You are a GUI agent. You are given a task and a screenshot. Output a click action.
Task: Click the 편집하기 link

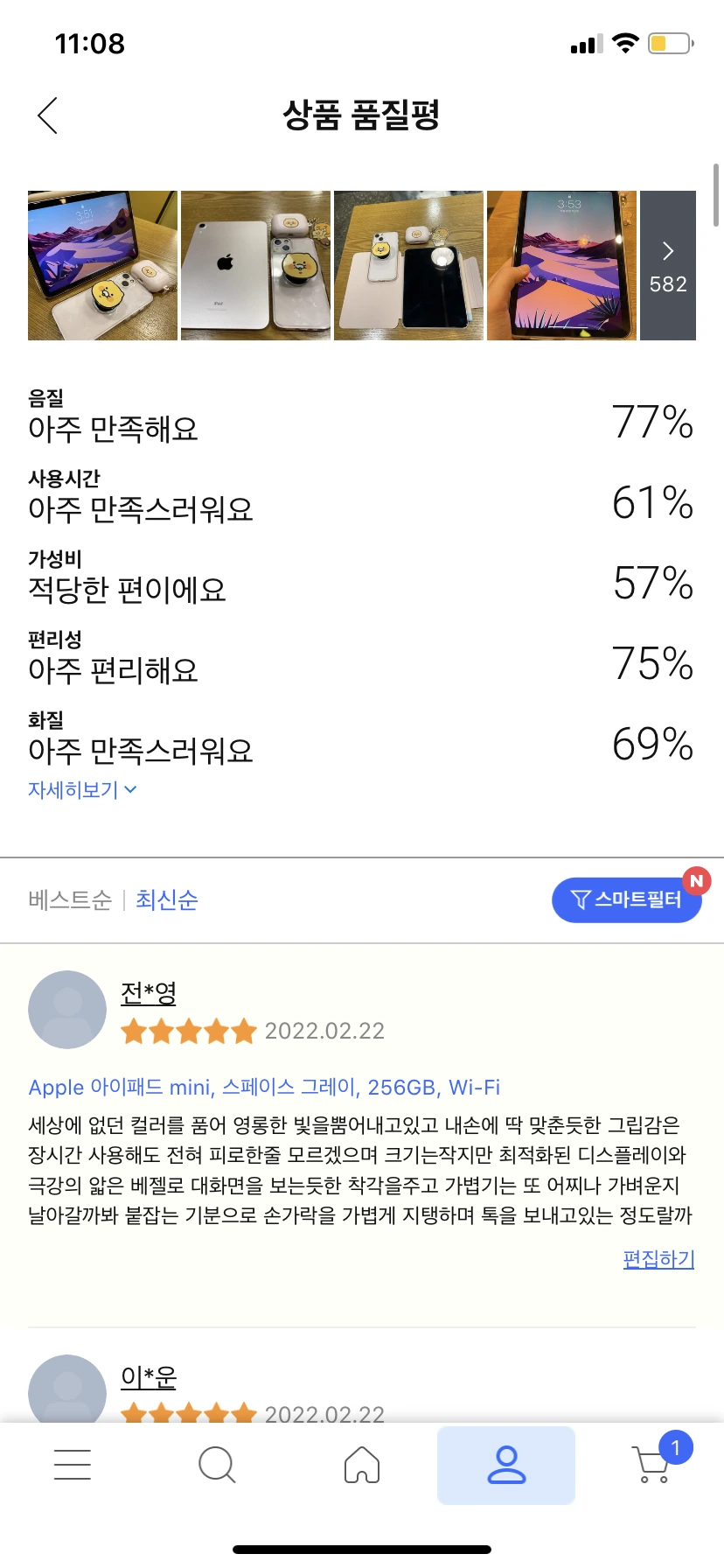[x=658, y=1258]
